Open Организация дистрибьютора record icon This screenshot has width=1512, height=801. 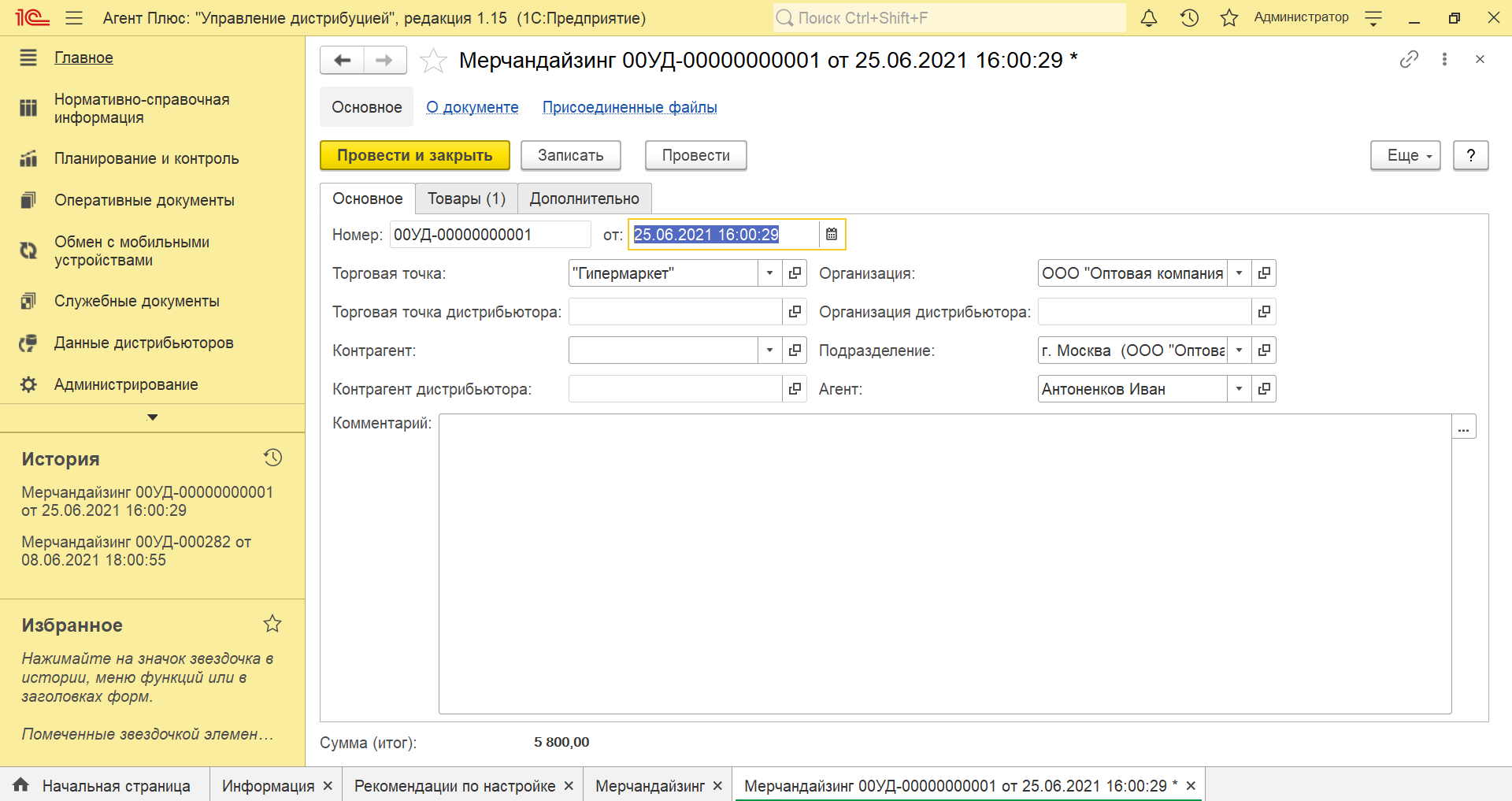pyautogui.click(x=1264, y=311)
